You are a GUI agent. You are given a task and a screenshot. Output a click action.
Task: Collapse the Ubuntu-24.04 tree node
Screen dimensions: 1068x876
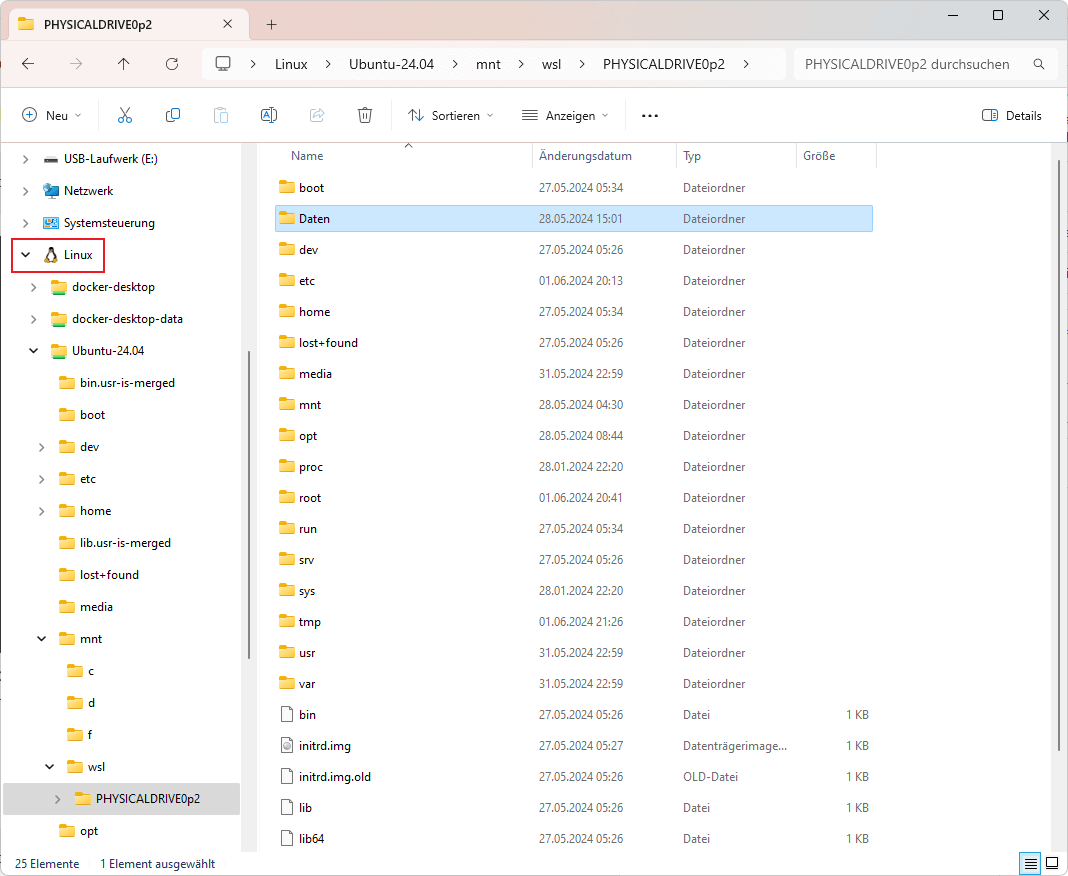tap(33, 350)
